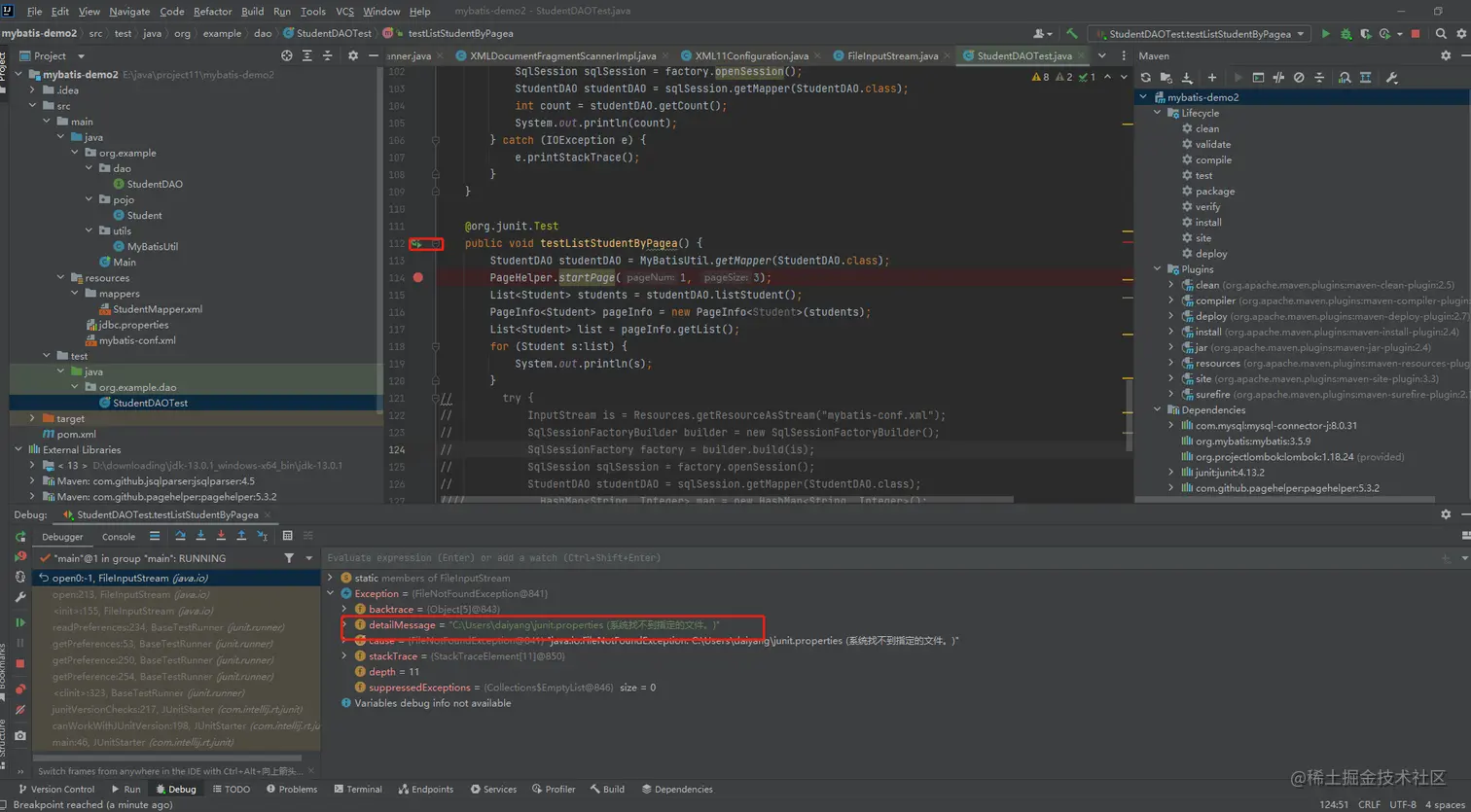This screenshot has width=1471, height=812.
Task: Click Step Into icon in debugger toolbar
Action: pos(200,536)
